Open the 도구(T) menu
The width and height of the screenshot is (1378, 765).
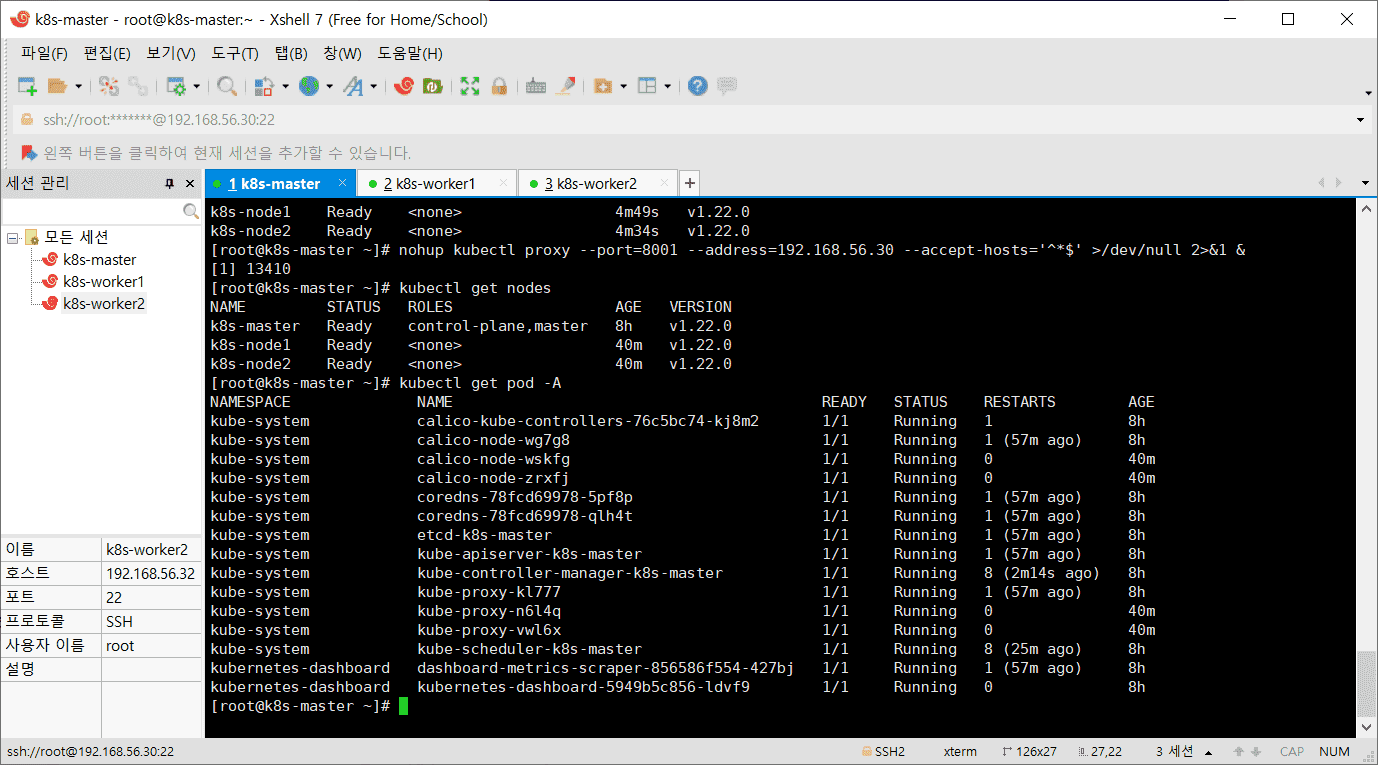pos(235,53)
